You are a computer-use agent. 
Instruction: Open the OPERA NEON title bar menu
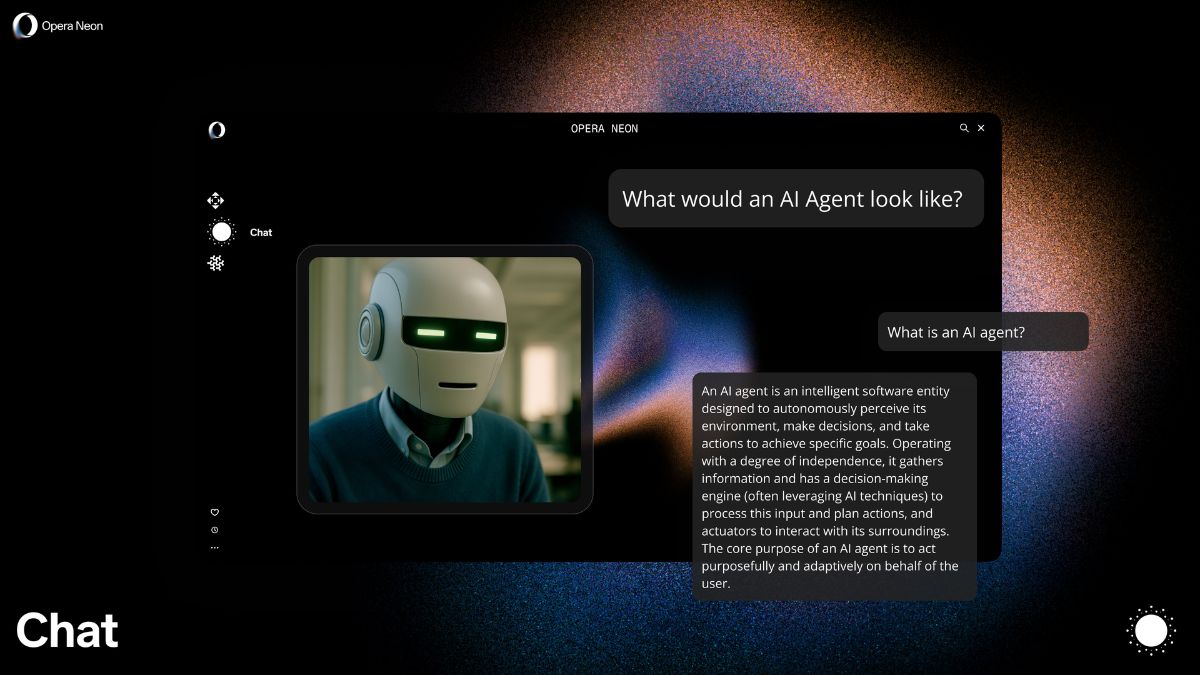pos(605,128)
